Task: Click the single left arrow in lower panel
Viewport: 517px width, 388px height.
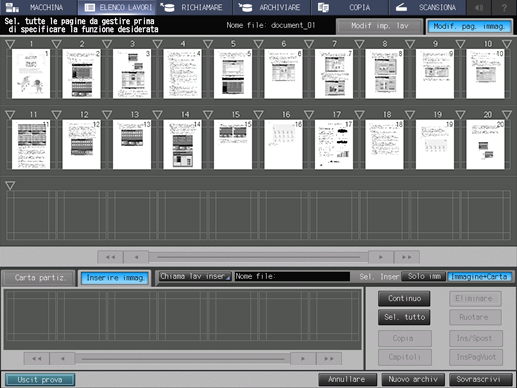Action: (62, 359)
